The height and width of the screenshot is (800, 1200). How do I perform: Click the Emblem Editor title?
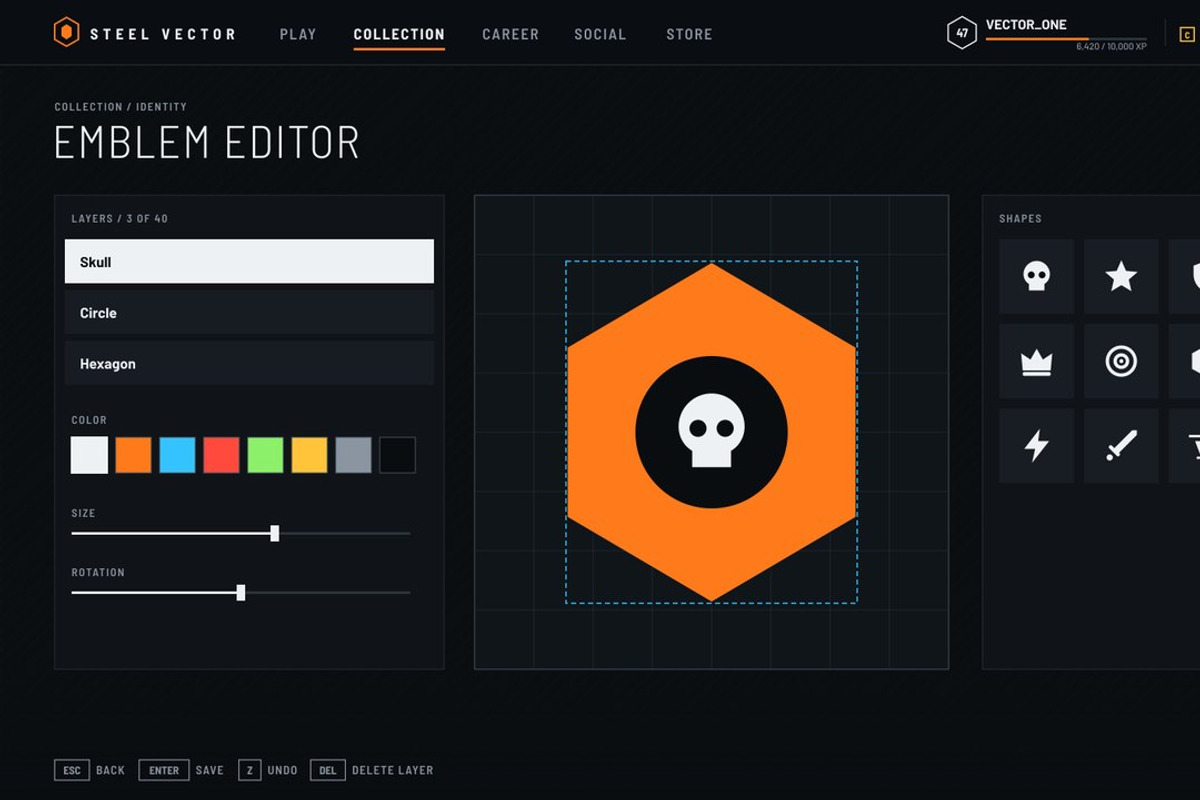[207, 143]
